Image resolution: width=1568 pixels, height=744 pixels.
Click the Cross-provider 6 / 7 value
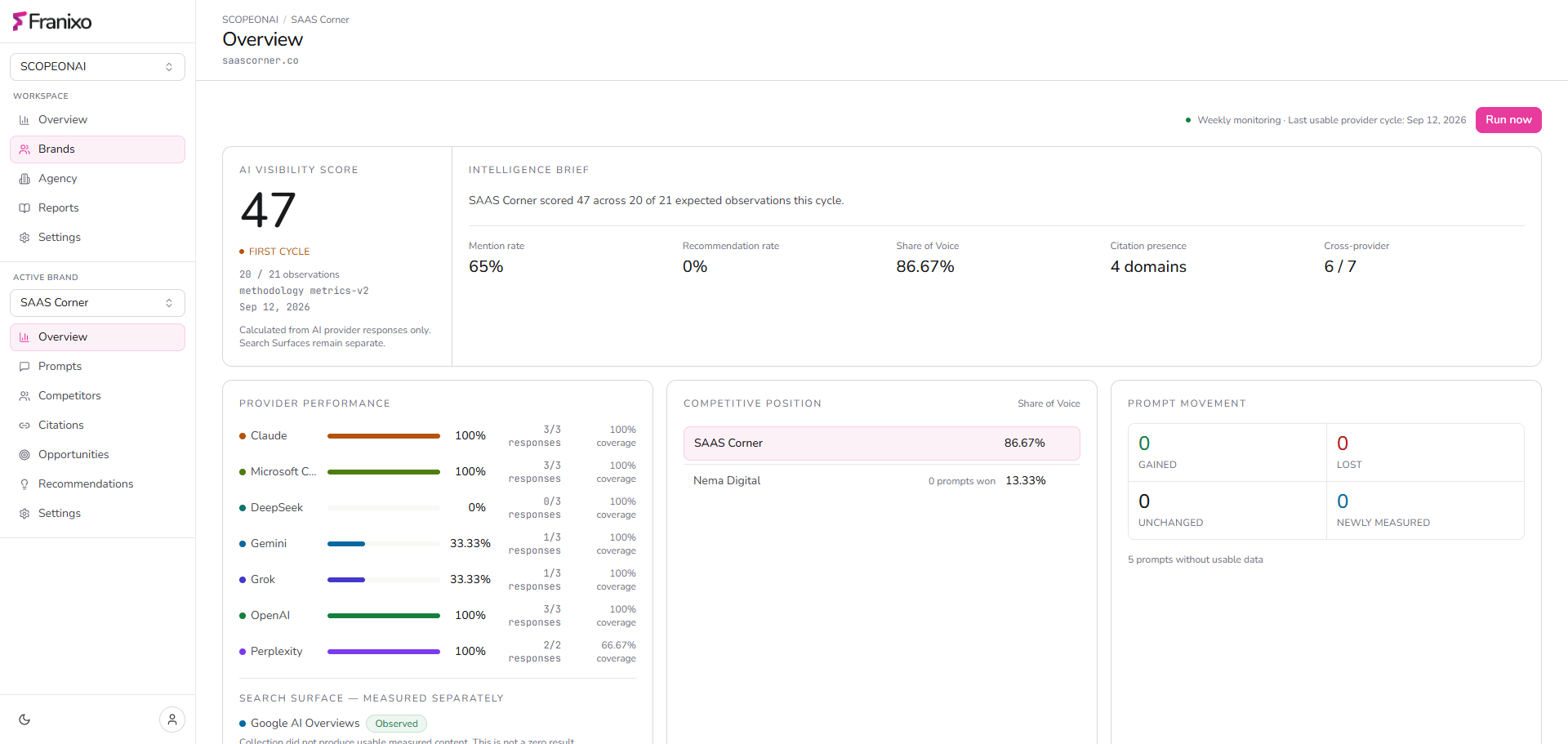1340,267
